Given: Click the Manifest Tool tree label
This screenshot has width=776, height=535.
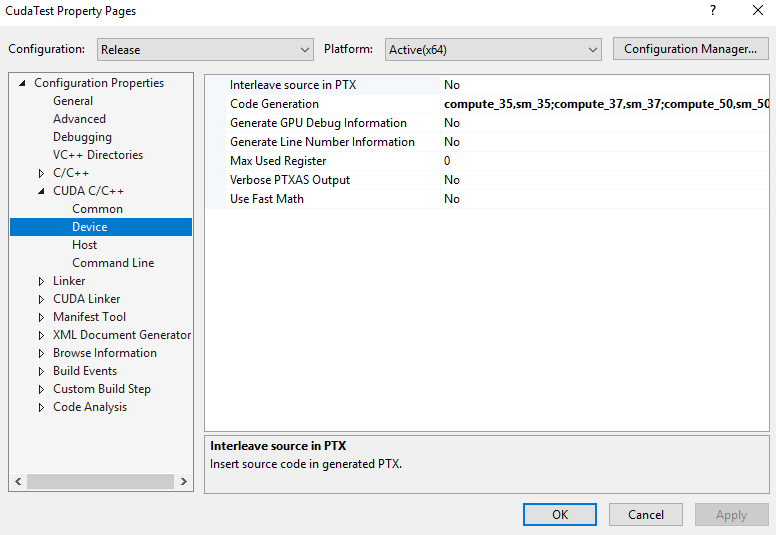Looking at the screenshot, I should 90,317.
